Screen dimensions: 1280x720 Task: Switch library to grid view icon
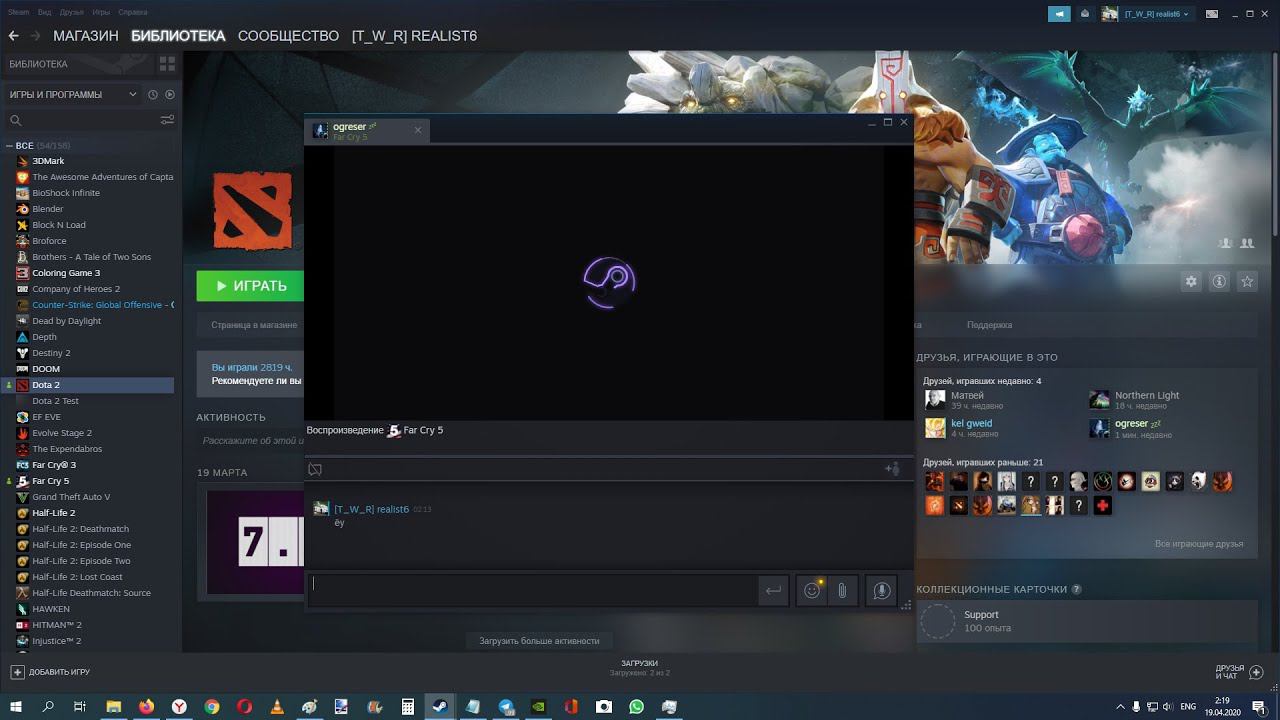(x=167, y=64)
